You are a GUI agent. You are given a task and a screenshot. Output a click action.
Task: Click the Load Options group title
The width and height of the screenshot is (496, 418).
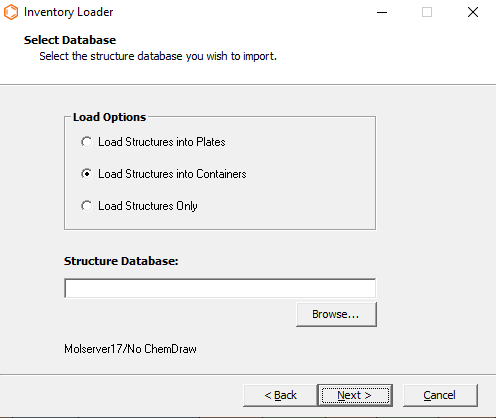tap(109, 117)
